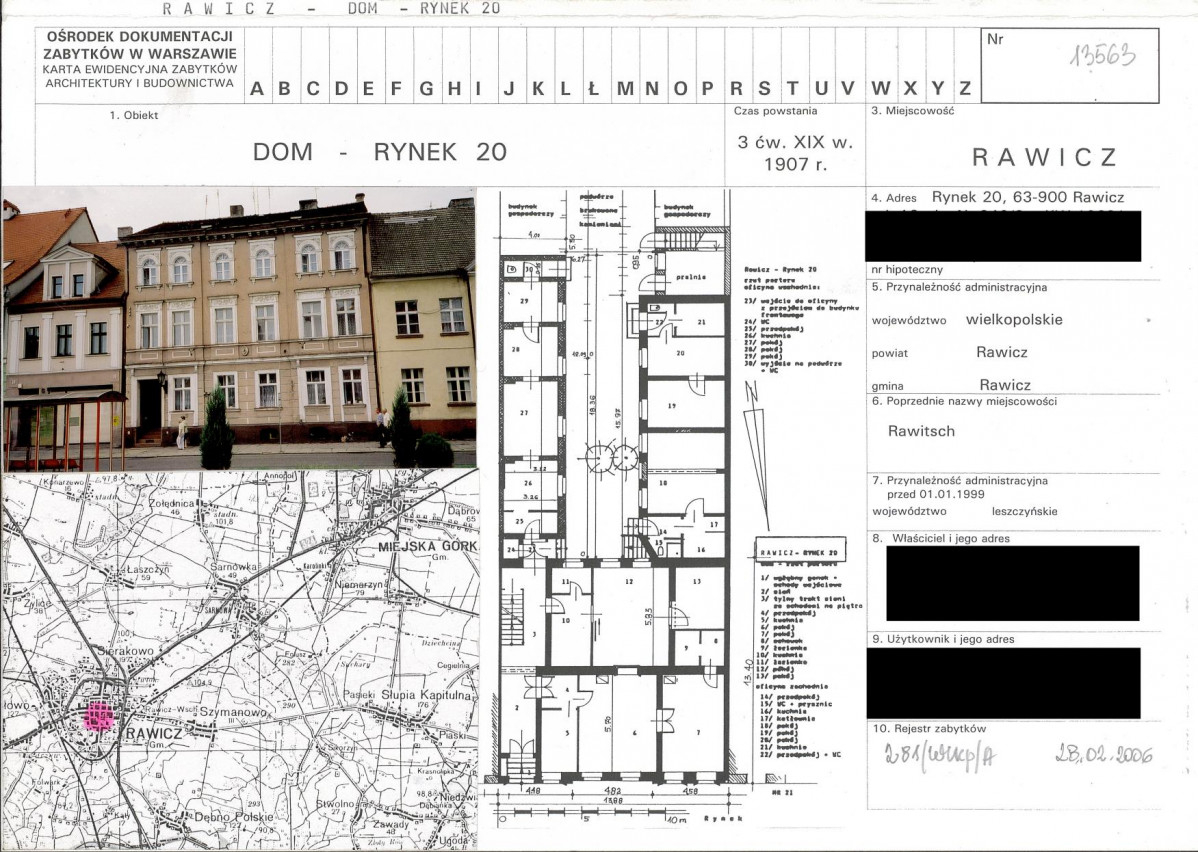
Task: Select letter R in the alphabet index row
Action: (x=736, y=89)
